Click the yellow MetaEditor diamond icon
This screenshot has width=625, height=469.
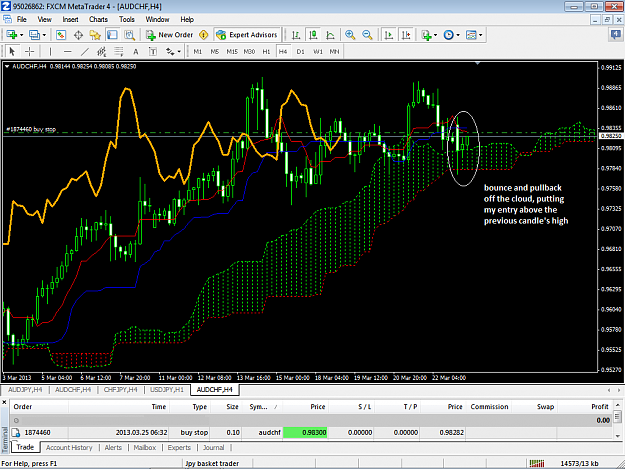204,35
